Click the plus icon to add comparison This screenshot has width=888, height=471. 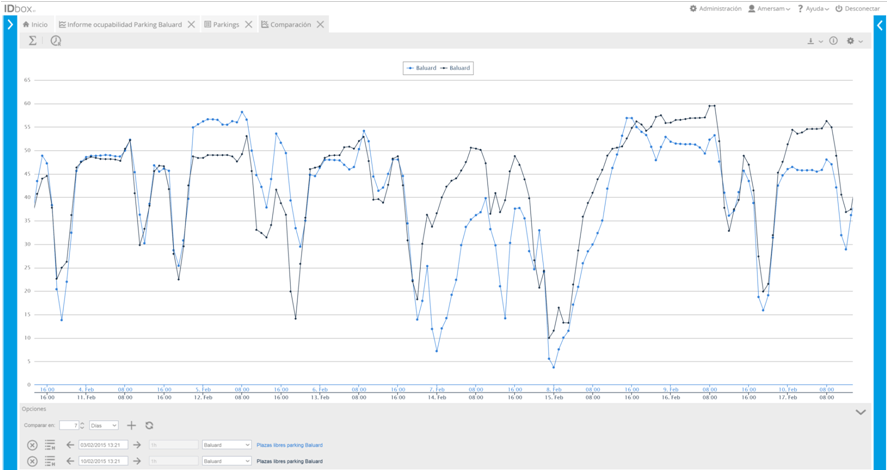pos(131,426)
